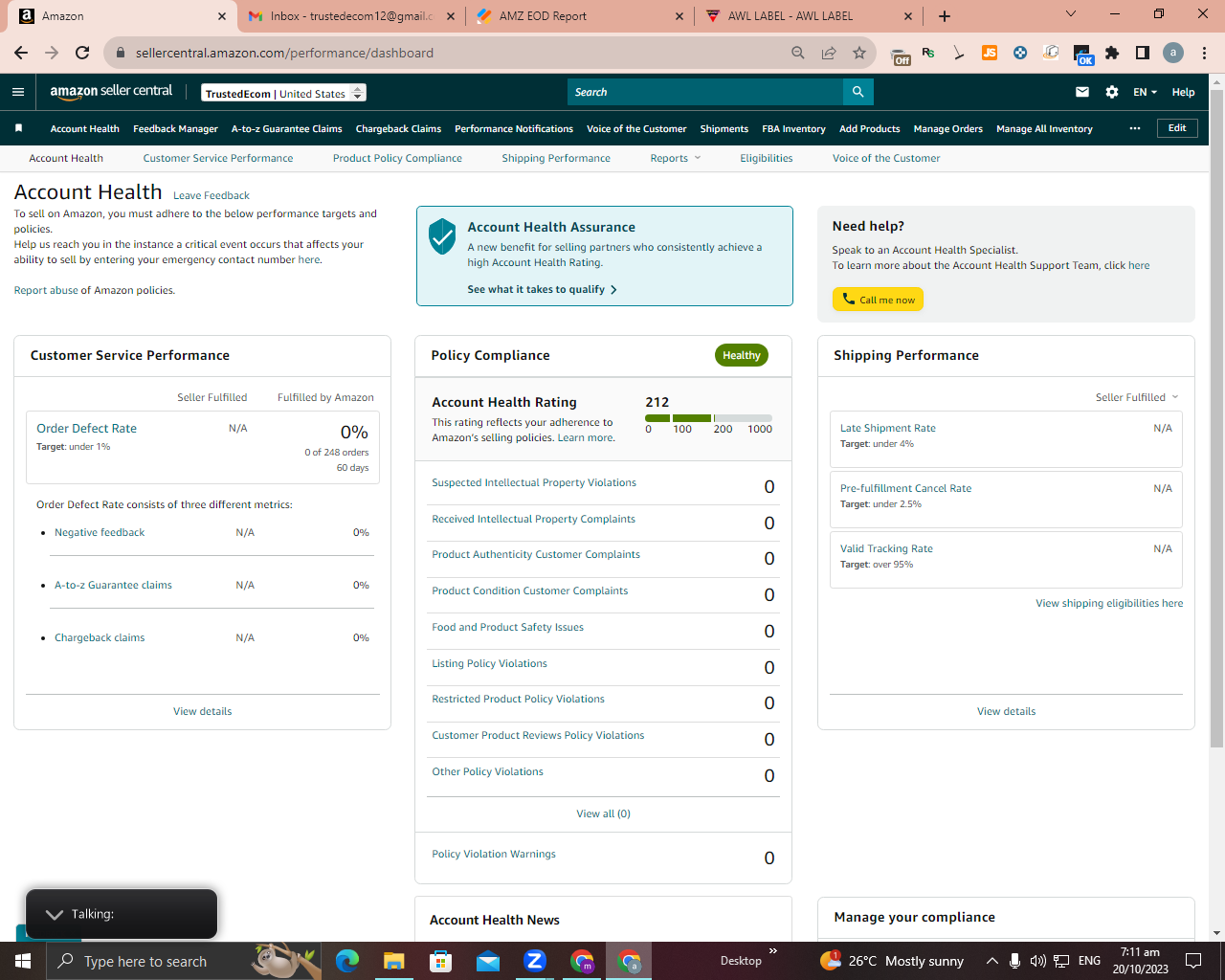Screen dimensions: 1225x980
Task: Click the Seller Central search field
Action: coord(705,92)
